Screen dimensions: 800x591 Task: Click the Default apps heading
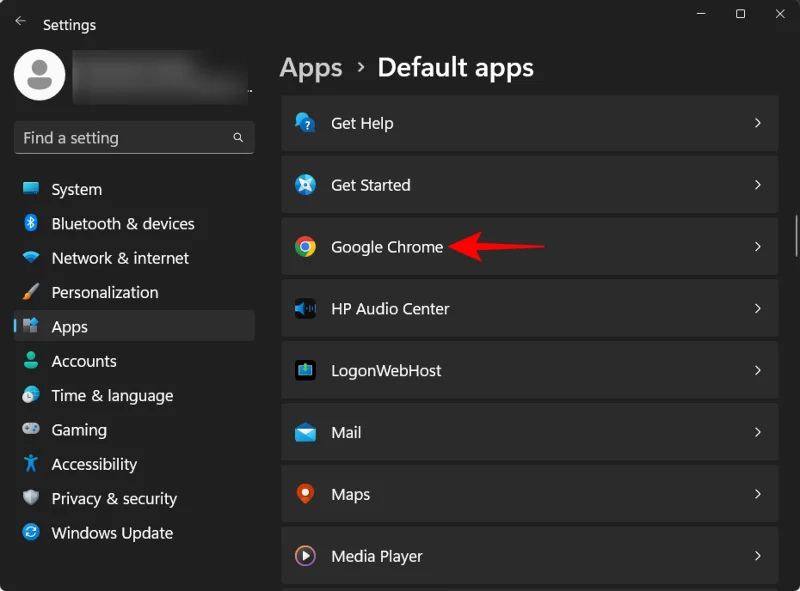[x=456, y=68]
